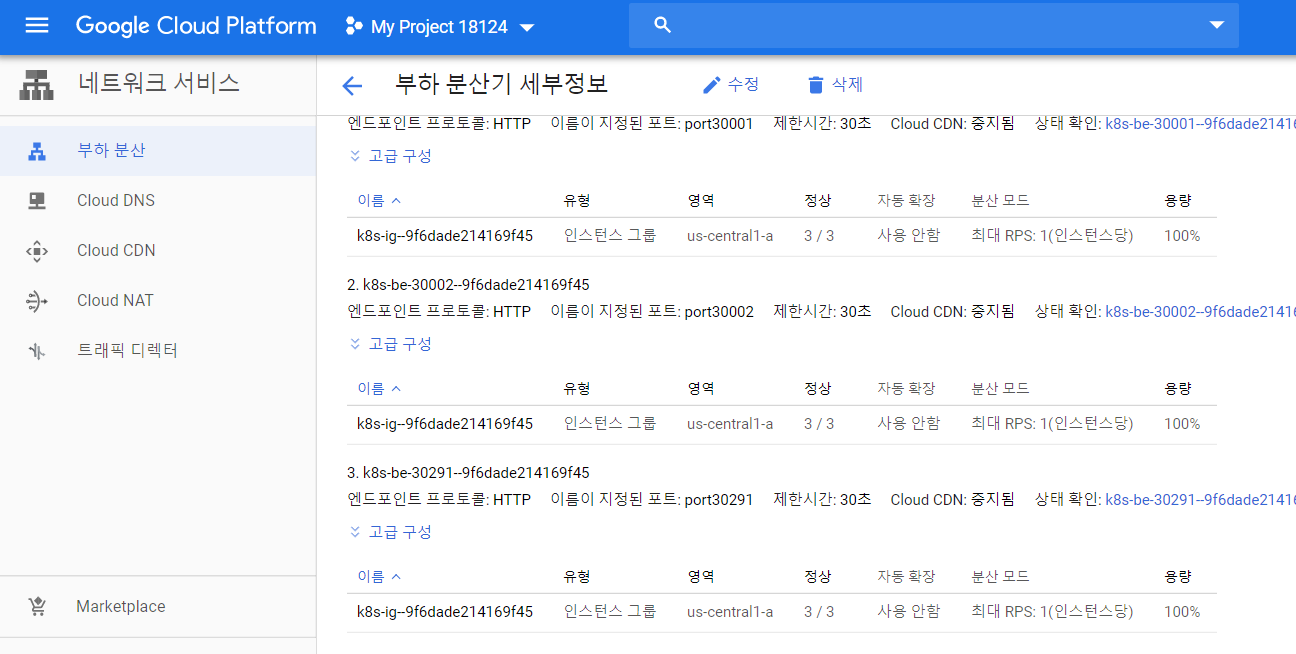Click 100% capacity in first table

(x=1182, y=236)
